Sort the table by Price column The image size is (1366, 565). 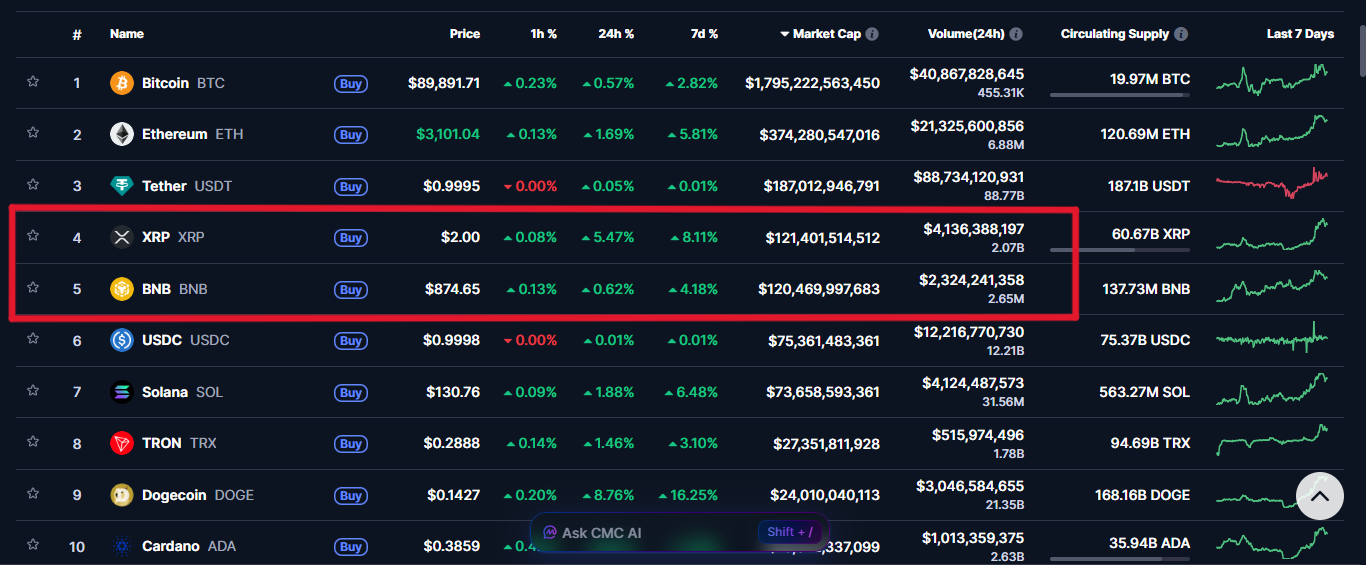click(464, 34)
